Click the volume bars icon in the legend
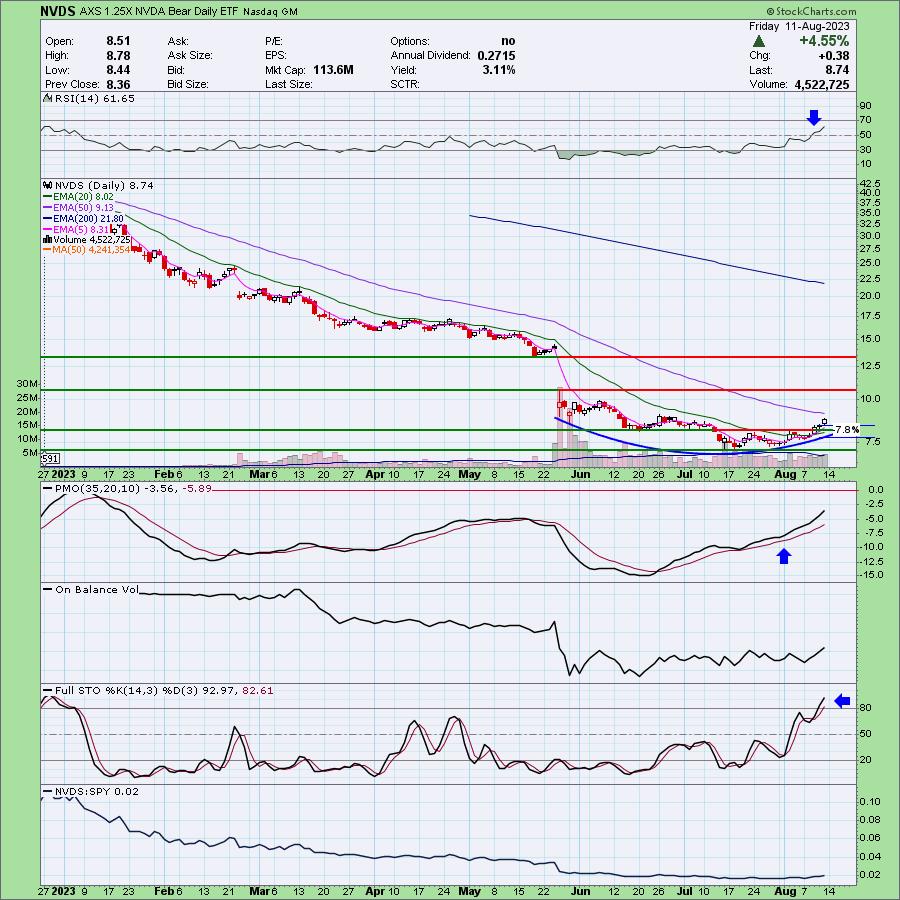This screenshot has height=900, width=900. point(48,239)
